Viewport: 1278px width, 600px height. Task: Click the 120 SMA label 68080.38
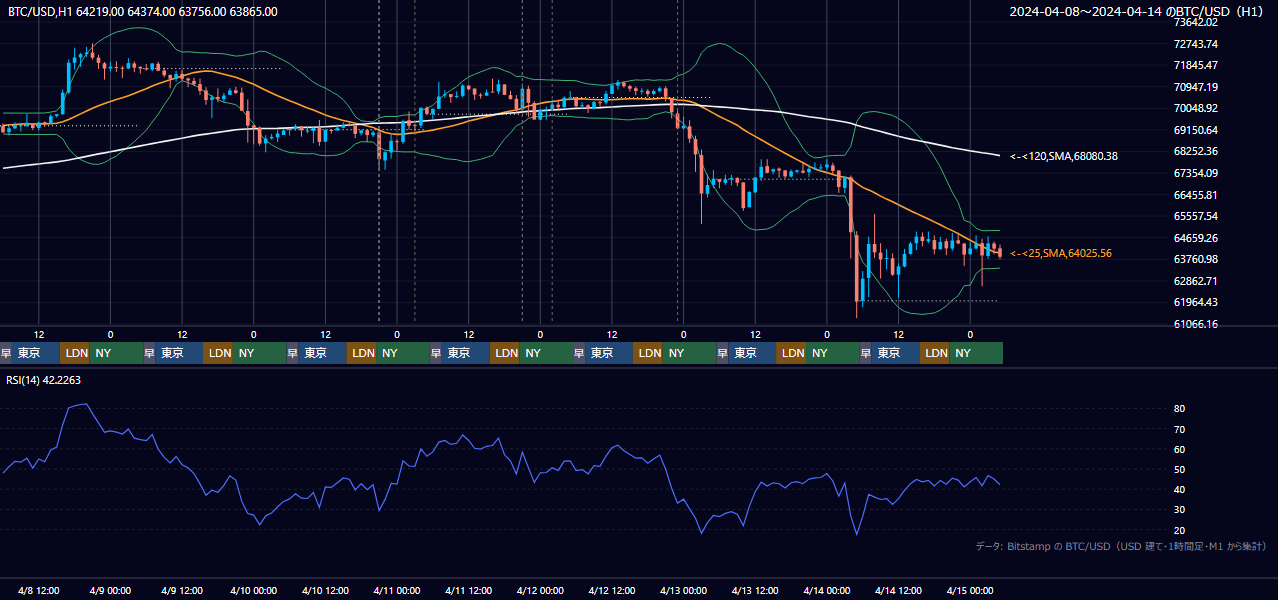[1064, 156]
